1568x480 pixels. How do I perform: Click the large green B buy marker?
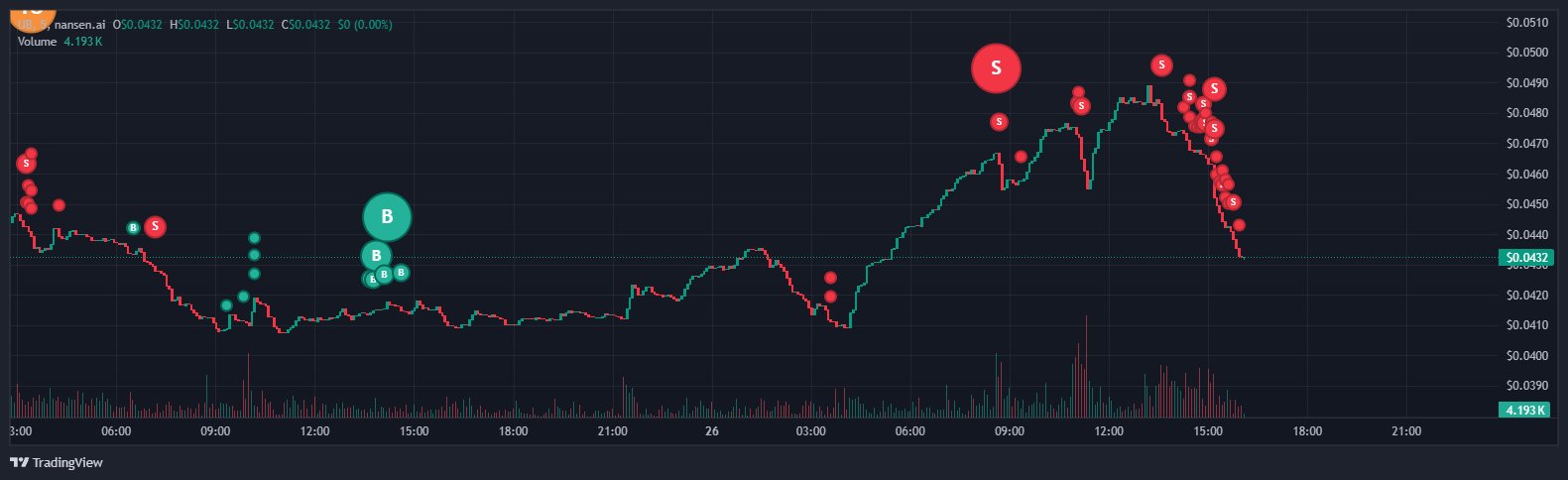387,216
